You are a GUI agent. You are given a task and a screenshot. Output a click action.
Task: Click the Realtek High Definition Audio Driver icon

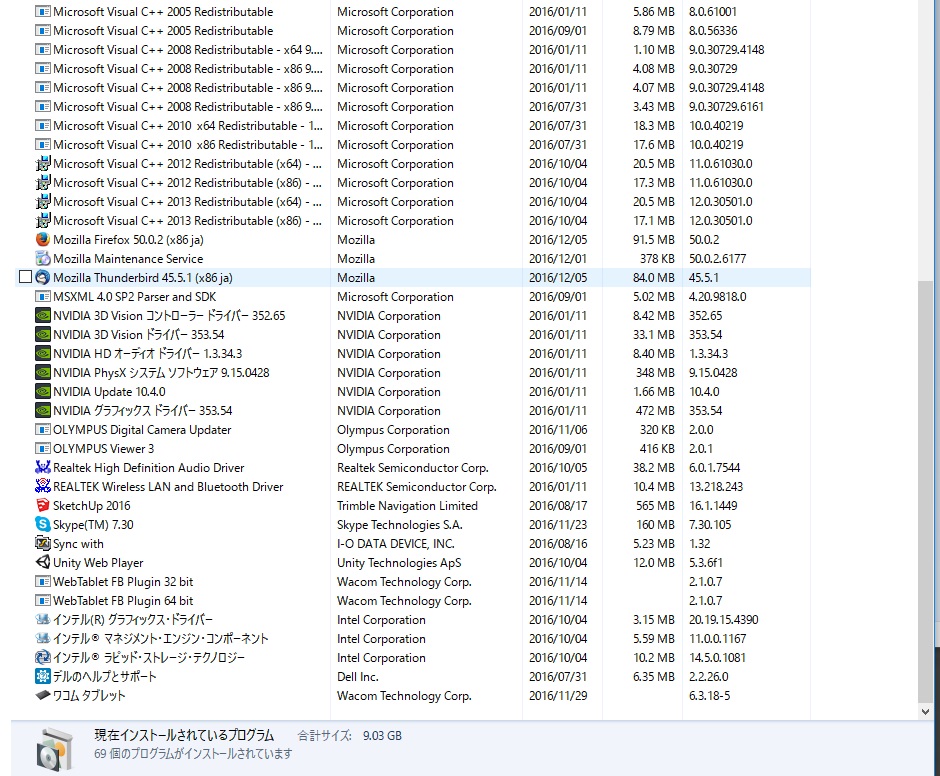click(x=43, y=468)
